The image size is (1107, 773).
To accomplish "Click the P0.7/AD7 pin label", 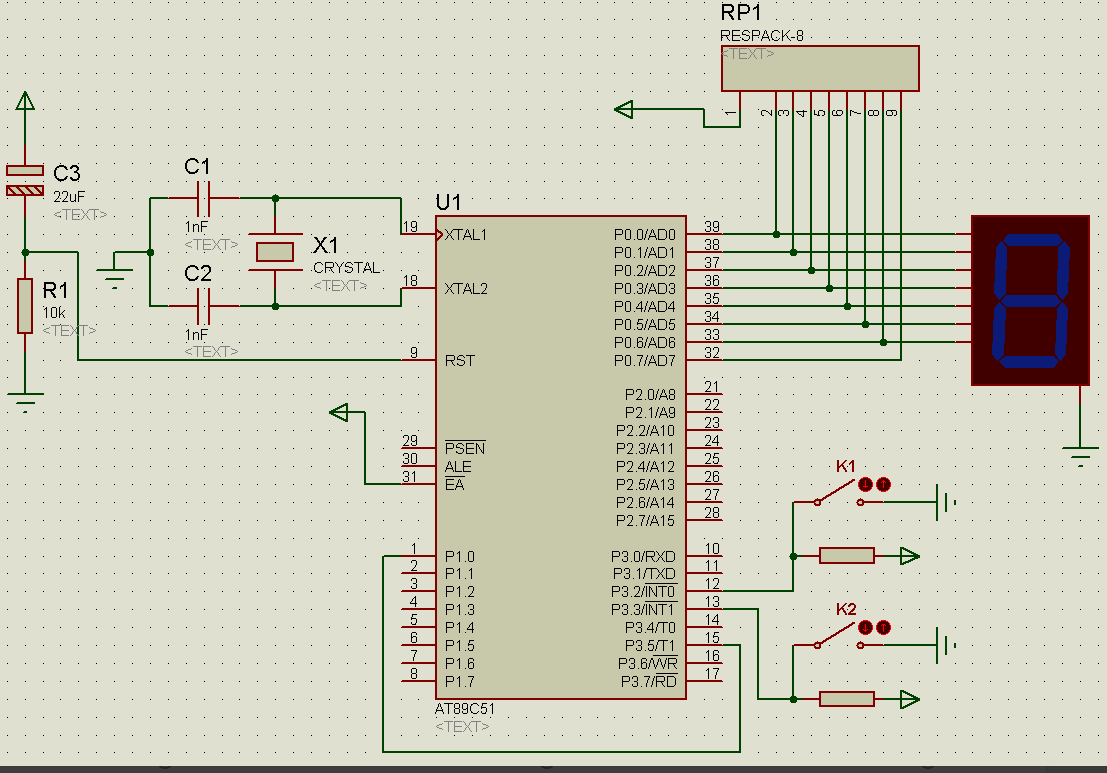I will tap(645, 361).
